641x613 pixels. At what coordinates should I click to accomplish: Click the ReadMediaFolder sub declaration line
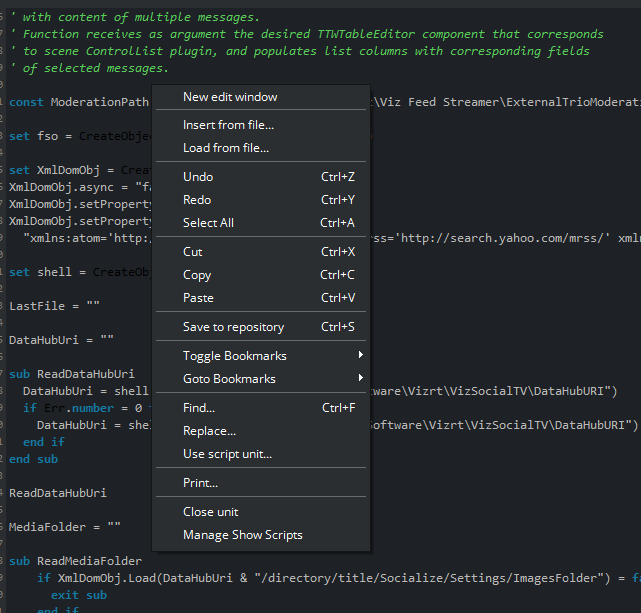(x=75, y=562)
